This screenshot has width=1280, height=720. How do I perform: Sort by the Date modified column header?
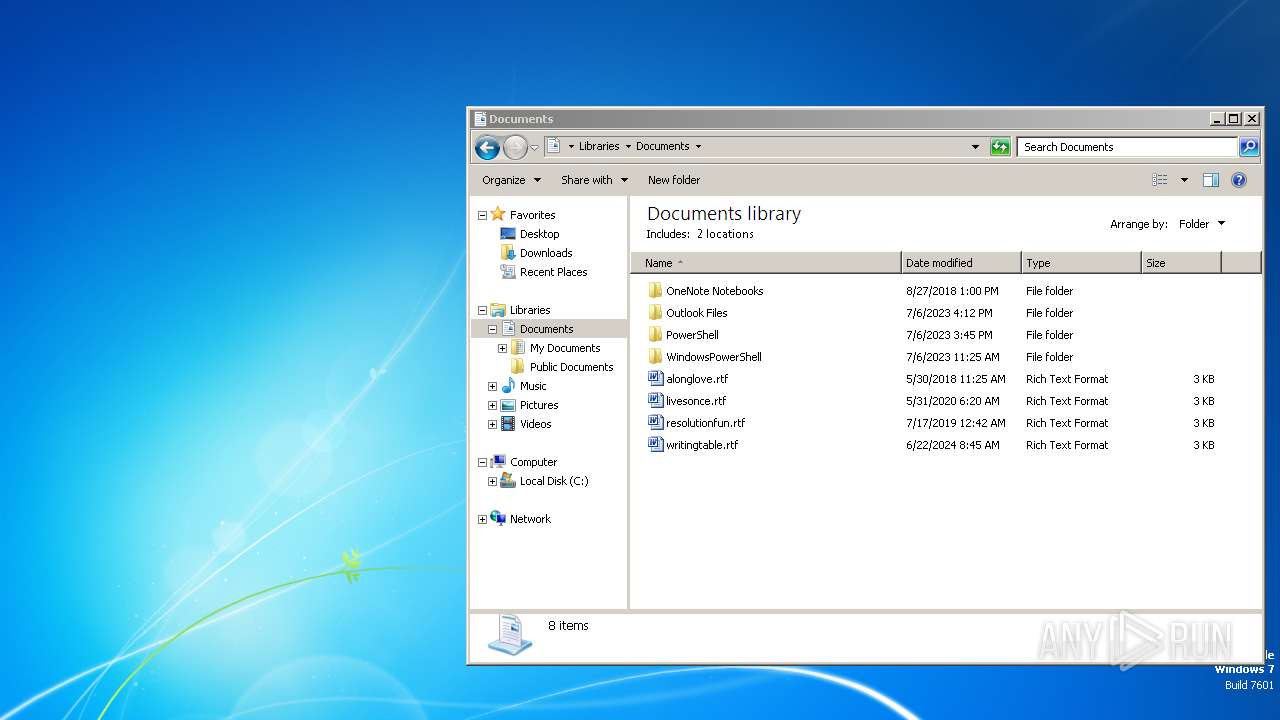(961, 263)
